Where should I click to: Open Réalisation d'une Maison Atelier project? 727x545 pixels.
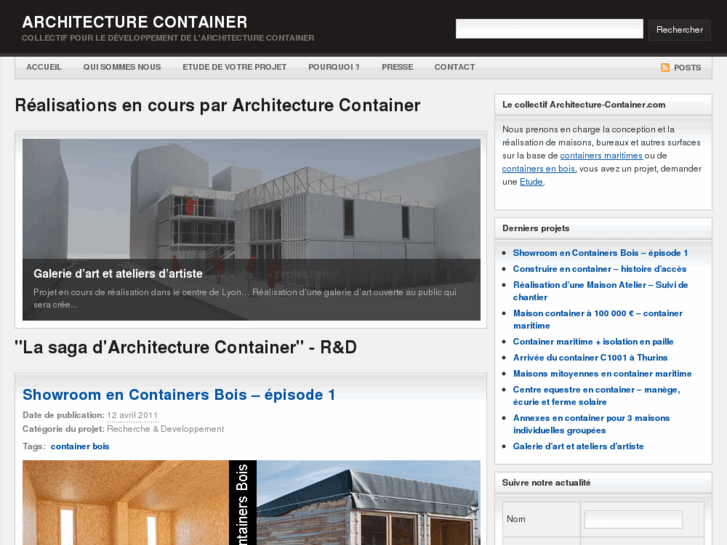click(x=600, y=291)
